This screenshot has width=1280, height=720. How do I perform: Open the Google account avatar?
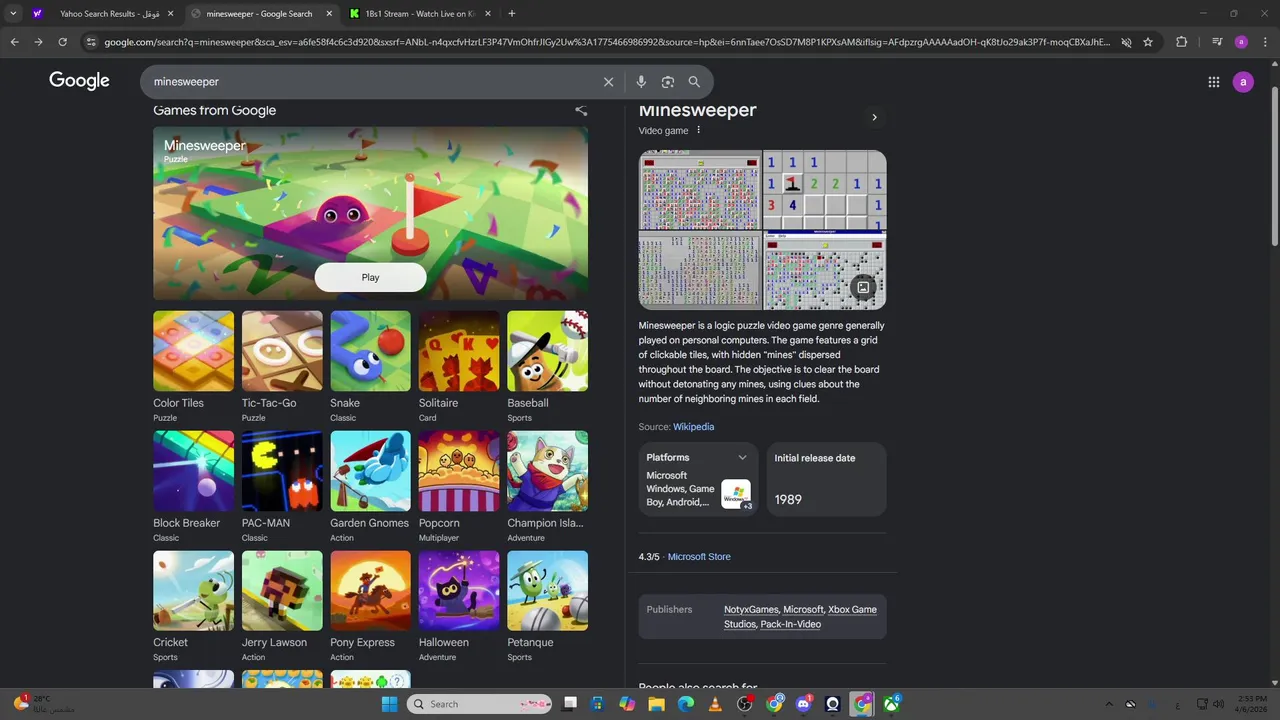pos(1243,82)
